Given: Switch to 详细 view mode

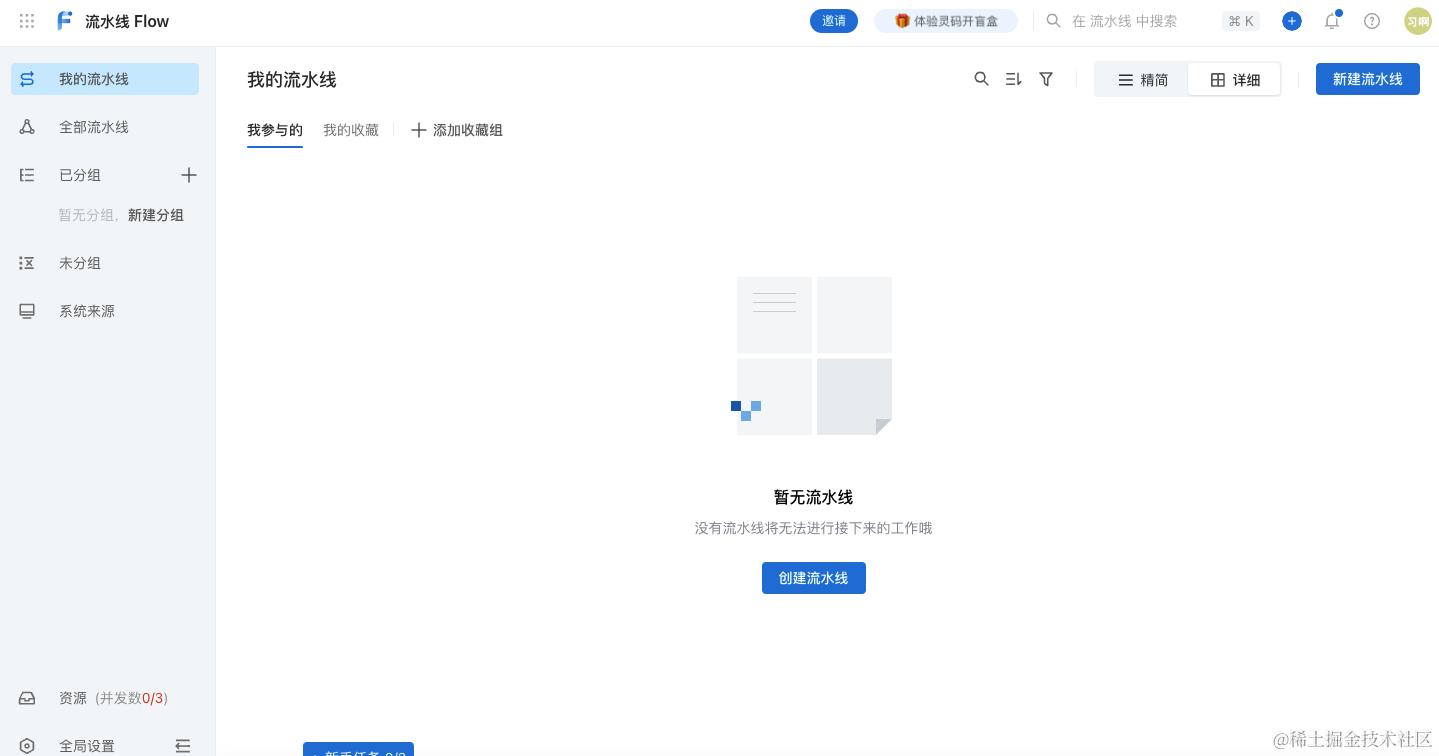Looking at the screenshot, I should (x=1234, y=80).
